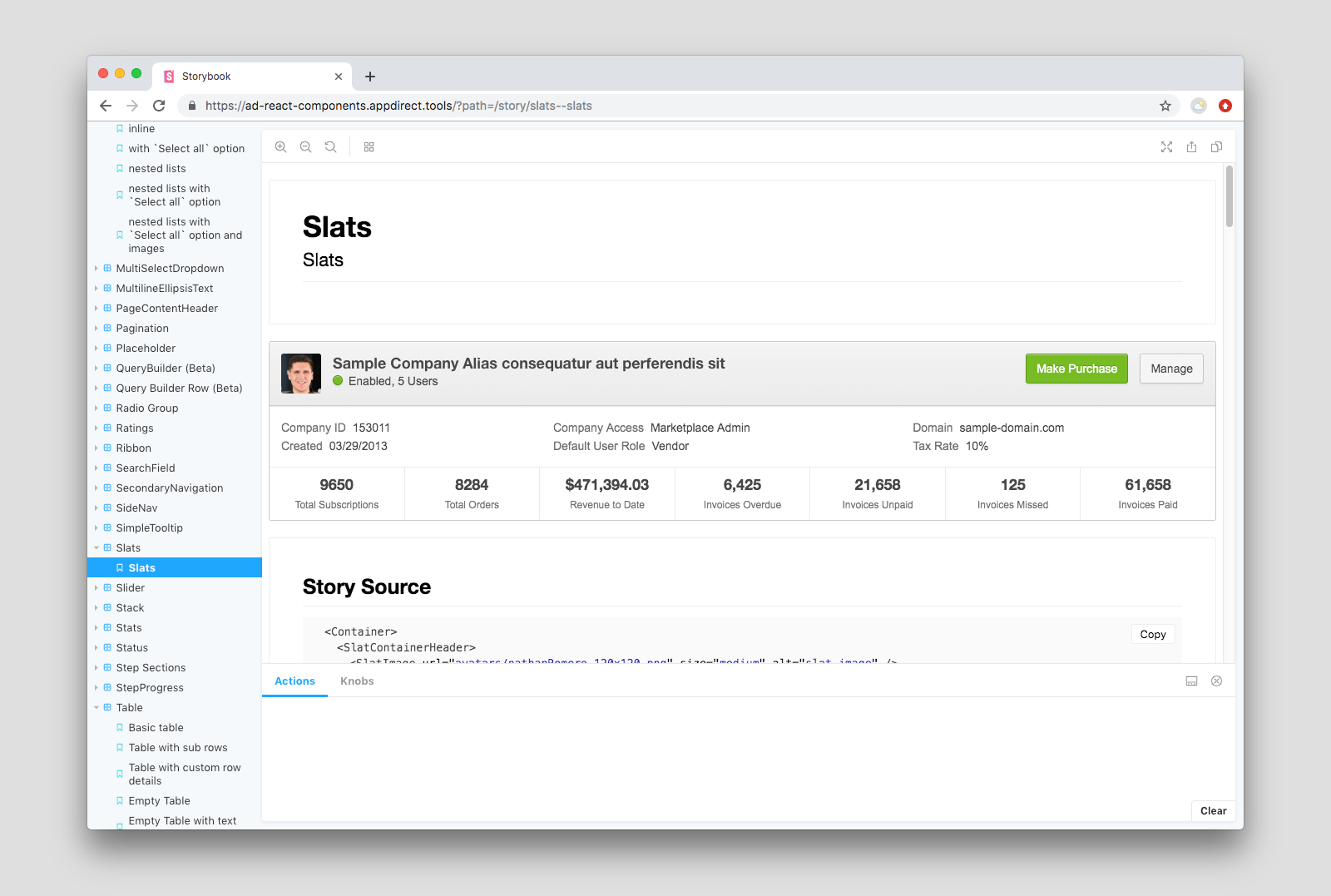
Task: Expand the Ribbon component
Action: (x=134, y=448)
